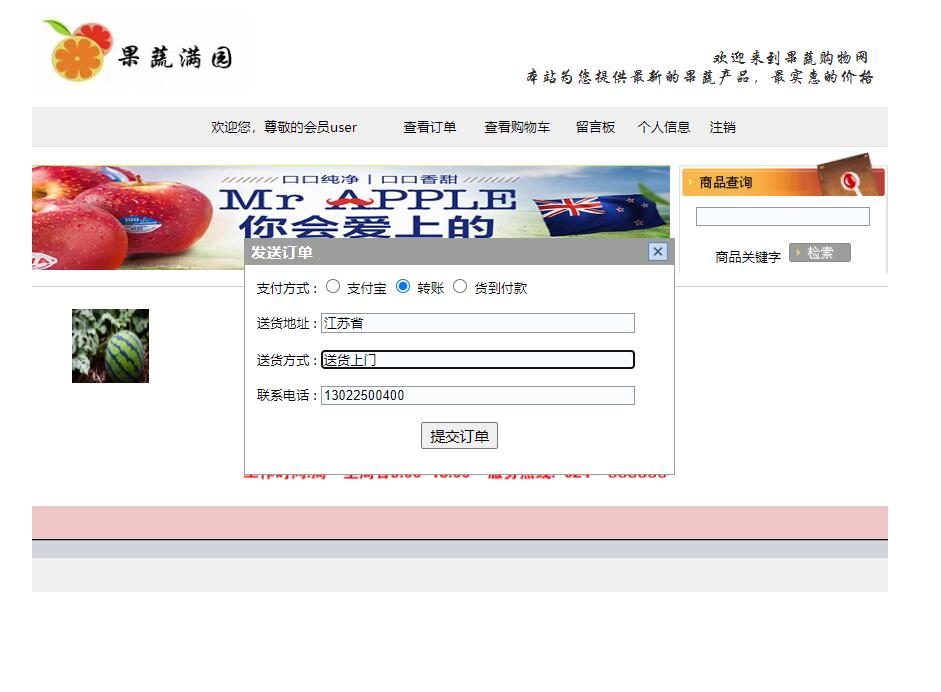Viewport: 941px width, 692px height.
Task: Click the 果蔬满园 fruit logo
Action: tap(140, 50)
